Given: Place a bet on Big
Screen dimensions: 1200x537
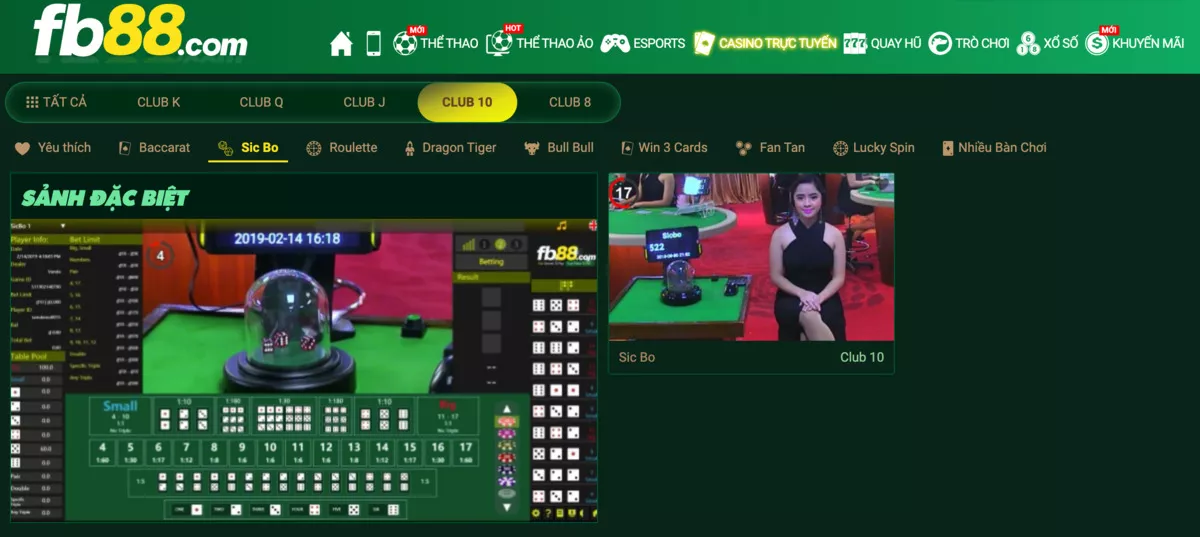Looking at the screenshot, I should click(x=447, y=416).
